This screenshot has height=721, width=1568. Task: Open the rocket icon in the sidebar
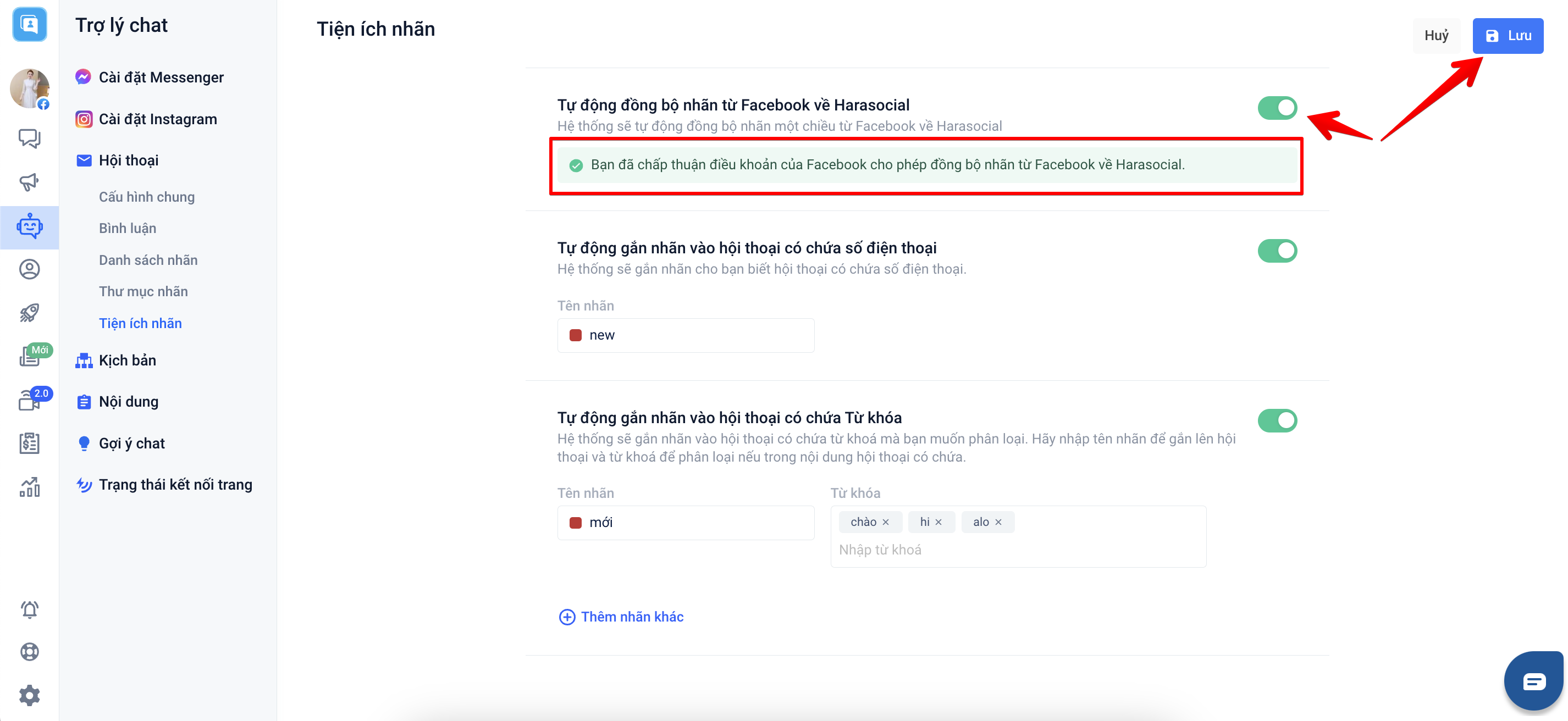point(29,313)
